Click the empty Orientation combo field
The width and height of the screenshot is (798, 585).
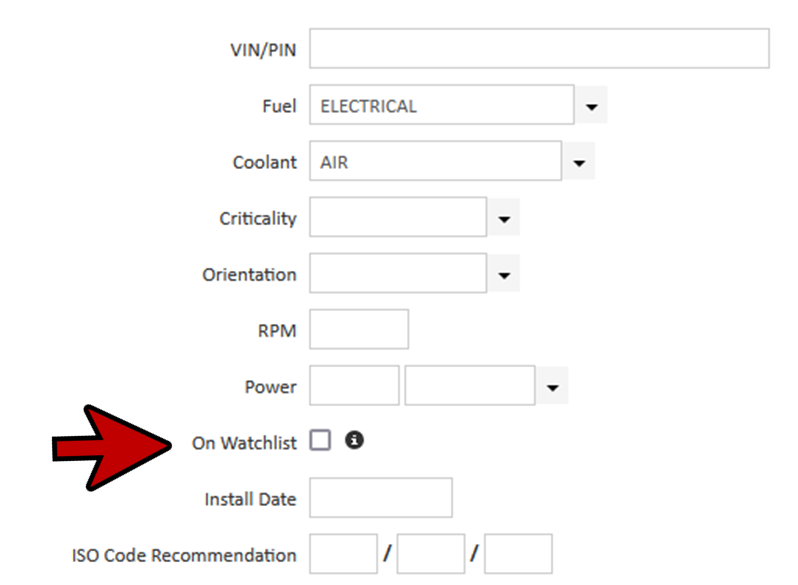[398, 274]
